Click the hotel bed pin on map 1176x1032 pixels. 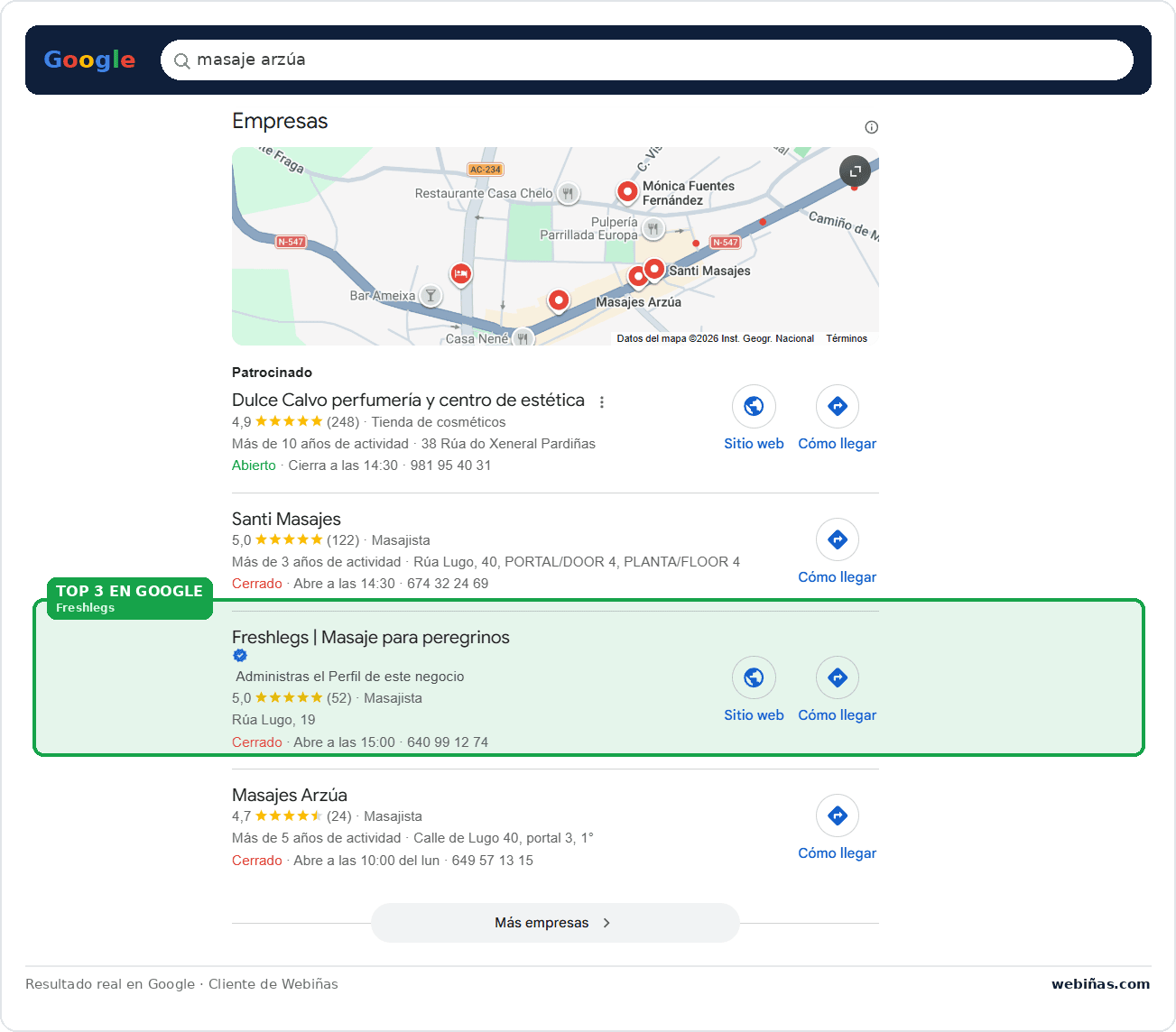[x=461, y=273]
